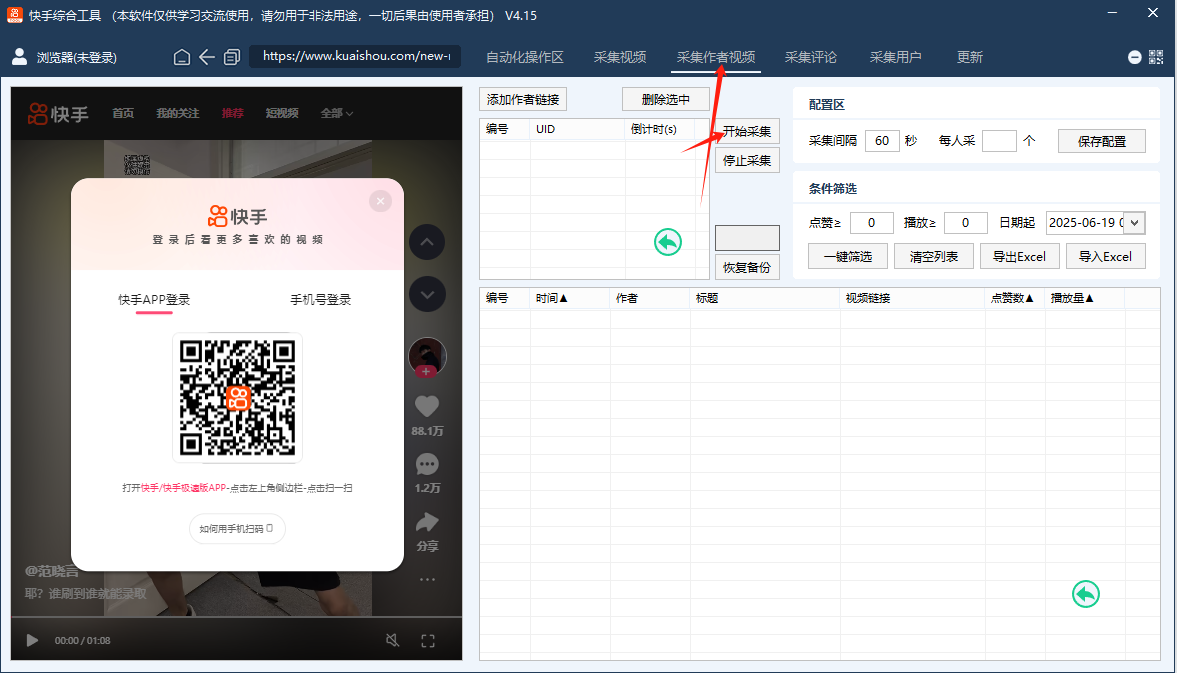Go to next video with down chevron
Screen dimensions: 1177x673
point(427,294)
